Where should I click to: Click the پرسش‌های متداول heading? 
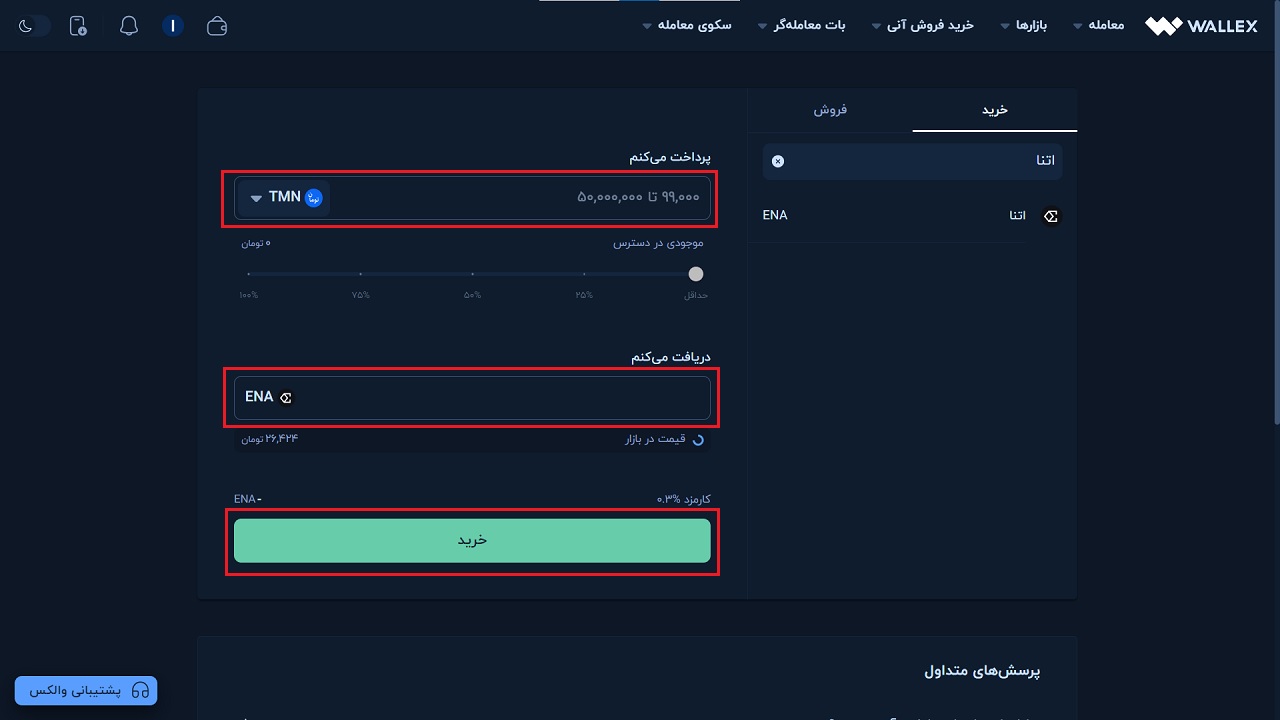click(983, 671)
